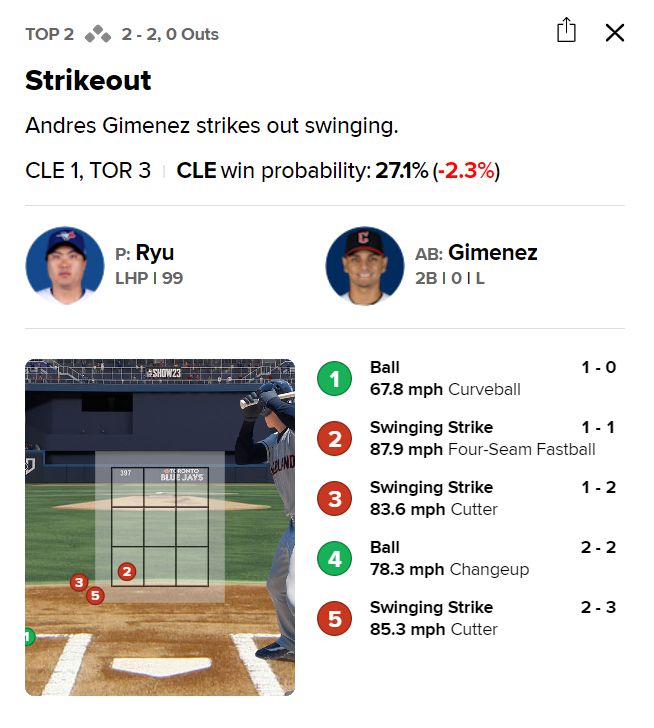This screenshot has width=654, height=728.
Task: Select green pitch 4 circle in list
Action: click(335, 559)
